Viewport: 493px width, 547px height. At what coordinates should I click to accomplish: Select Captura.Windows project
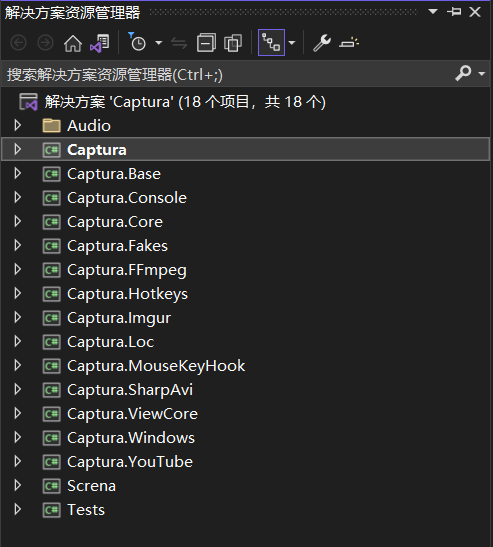[131, 438]
